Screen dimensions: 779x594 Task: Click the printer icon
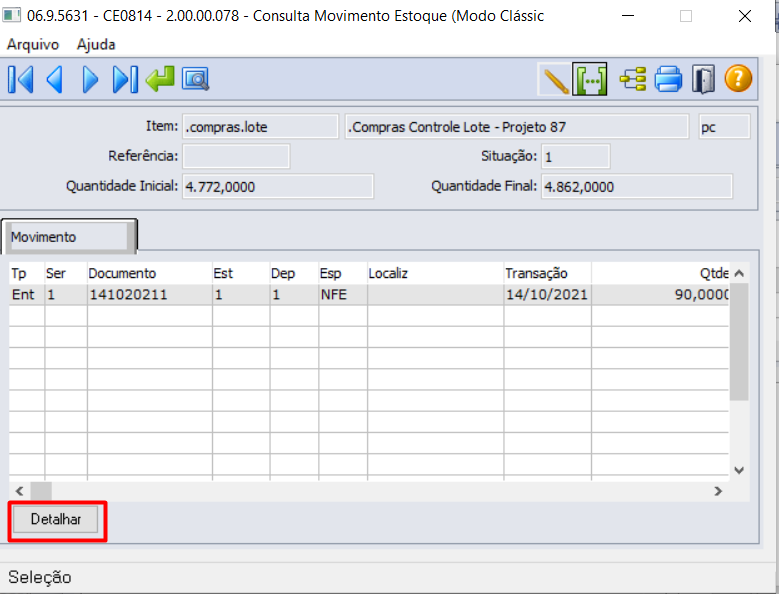pos(668,79)
